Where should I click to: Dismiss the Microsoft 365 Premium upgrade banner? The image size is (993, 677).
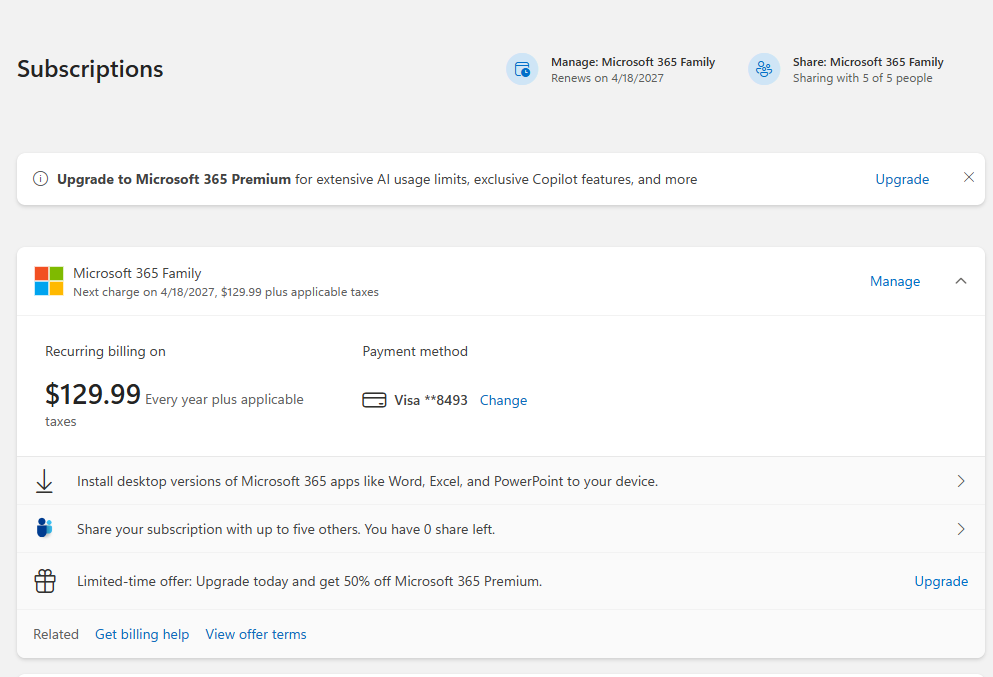pos(968,177)
